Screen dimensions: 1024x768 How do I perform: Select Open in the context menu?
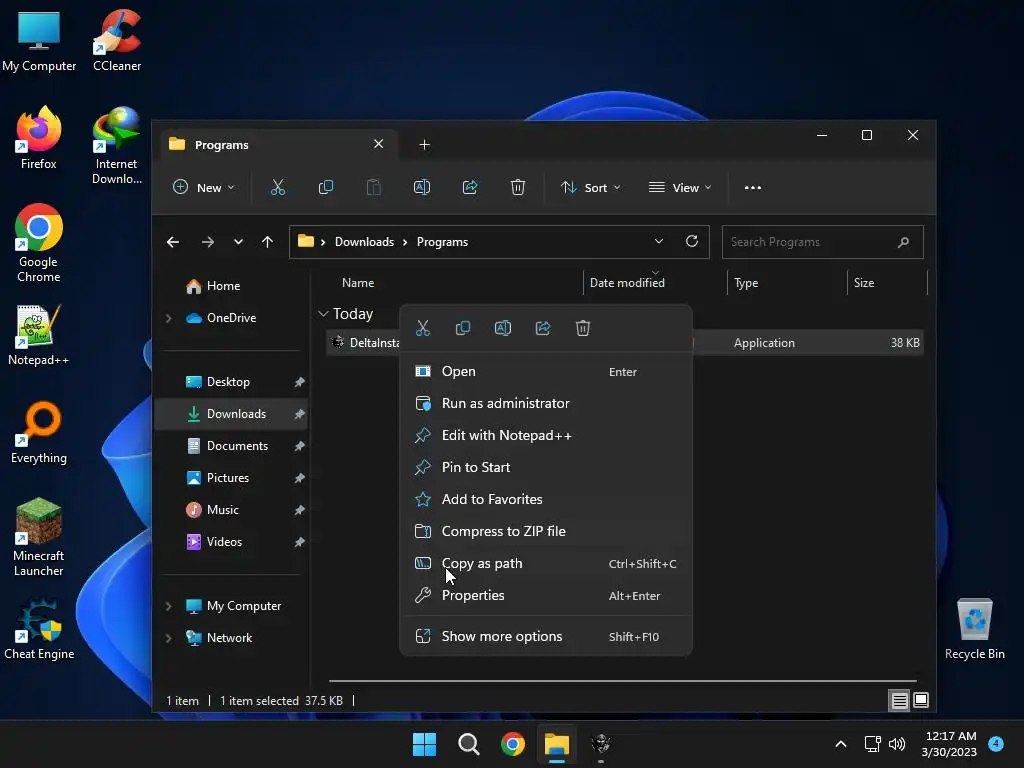click(545, 372)
